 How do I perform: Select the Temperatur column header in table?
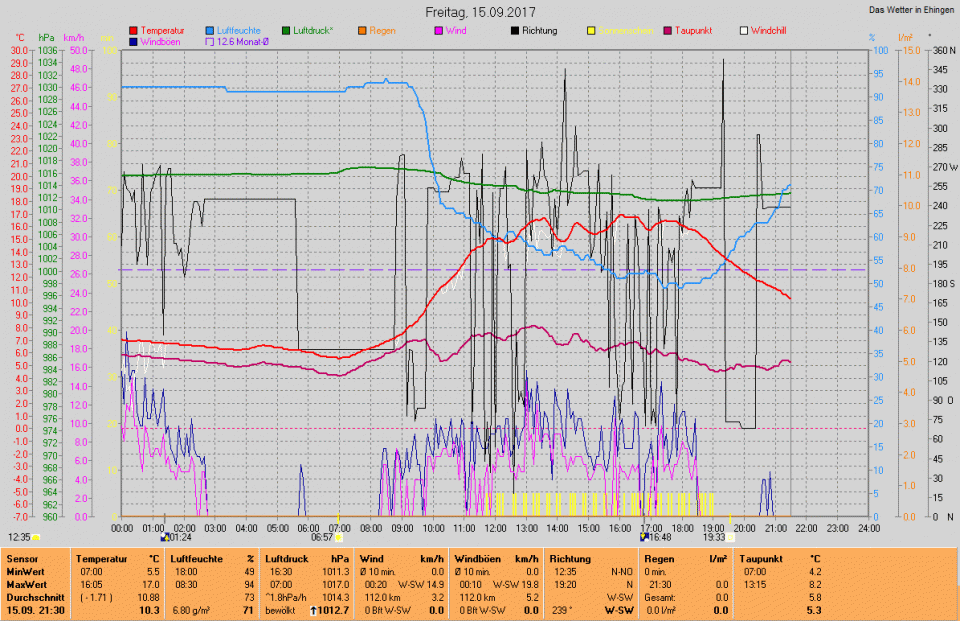point(99,560)
